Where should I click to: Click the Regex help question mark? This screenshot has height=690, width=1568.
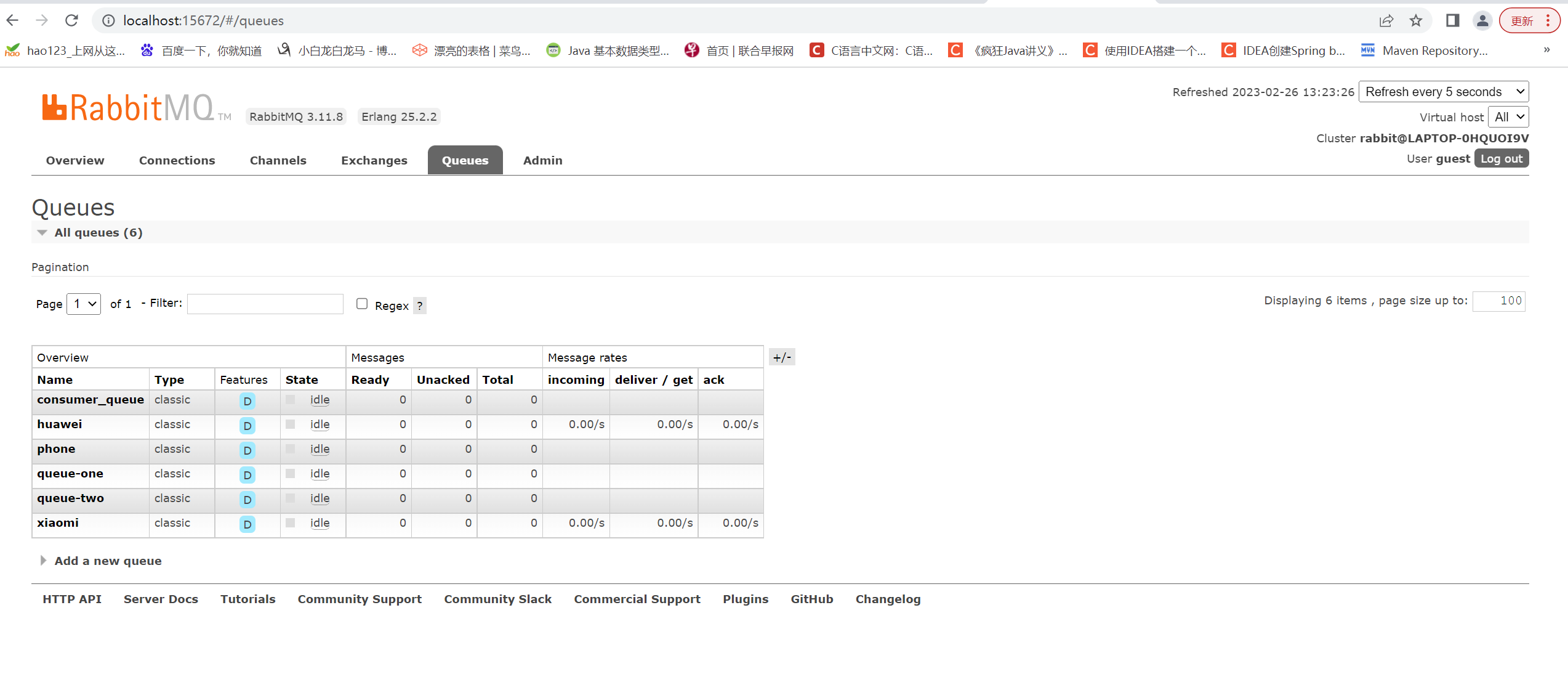[420, 306]
